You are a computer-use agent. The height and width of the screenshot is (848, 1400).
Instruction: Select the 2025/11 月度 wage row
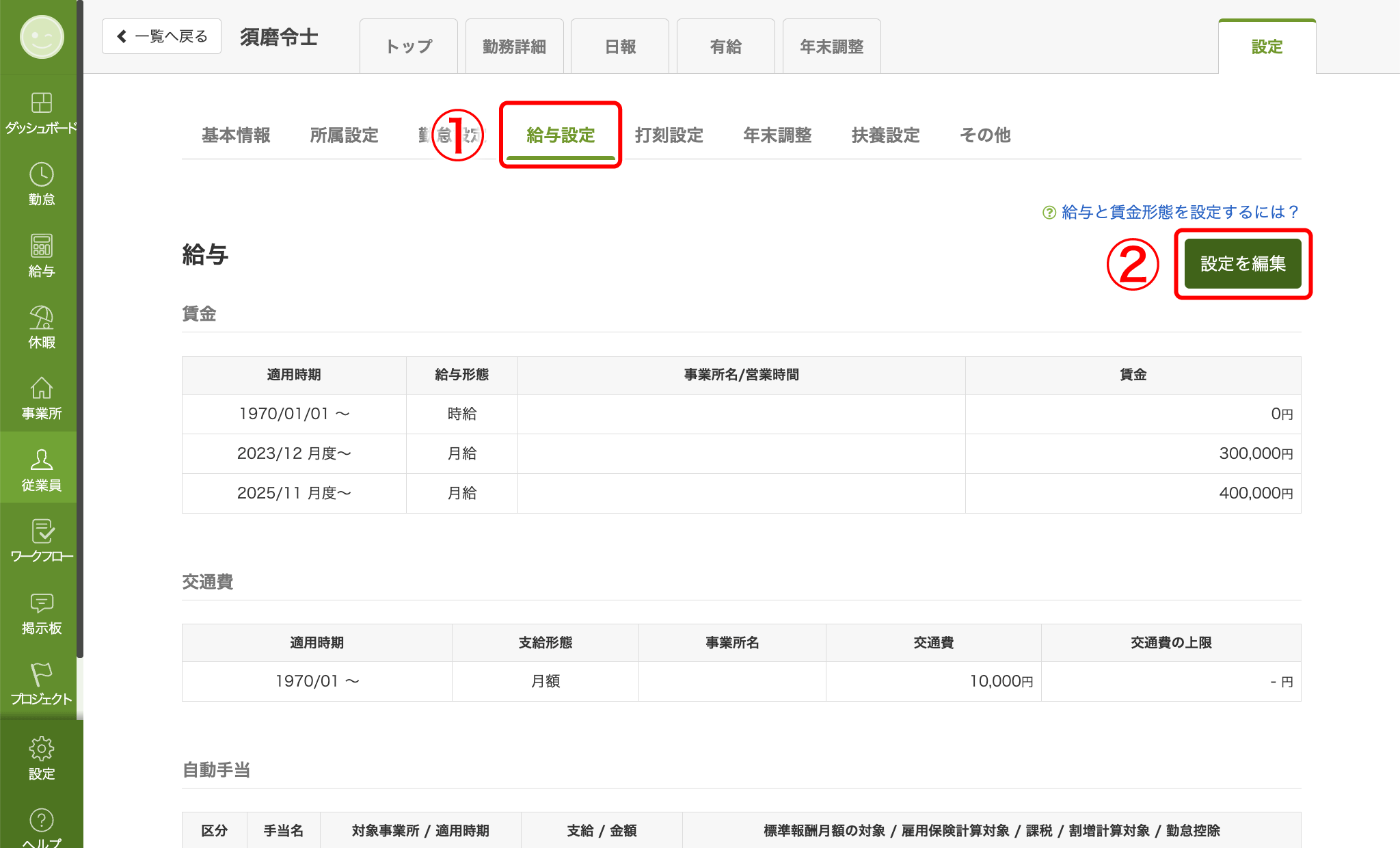(x=741, y=493)
